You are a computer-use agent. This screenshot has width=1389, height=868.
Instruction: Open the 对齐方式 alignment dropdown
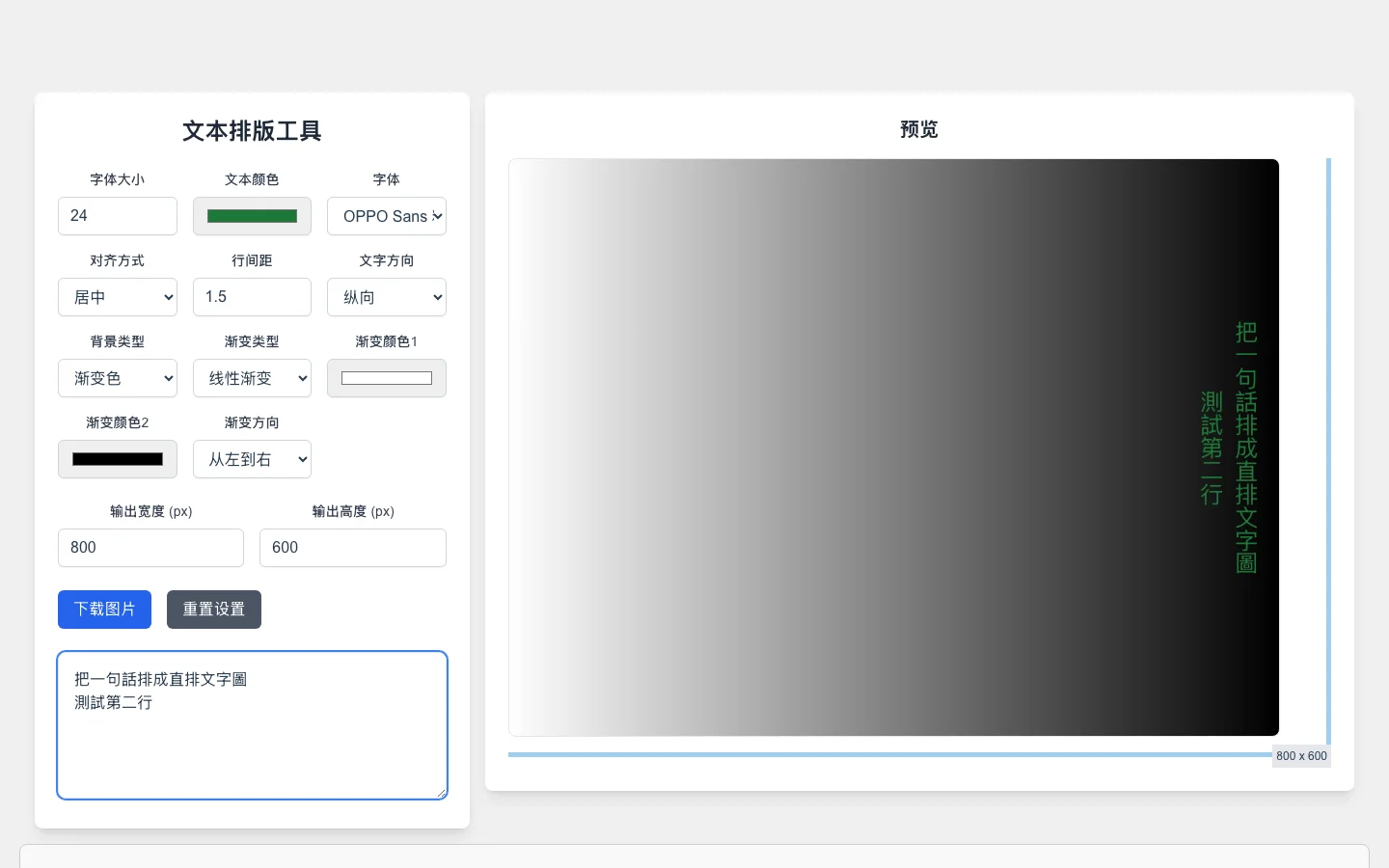click(118, 297)
